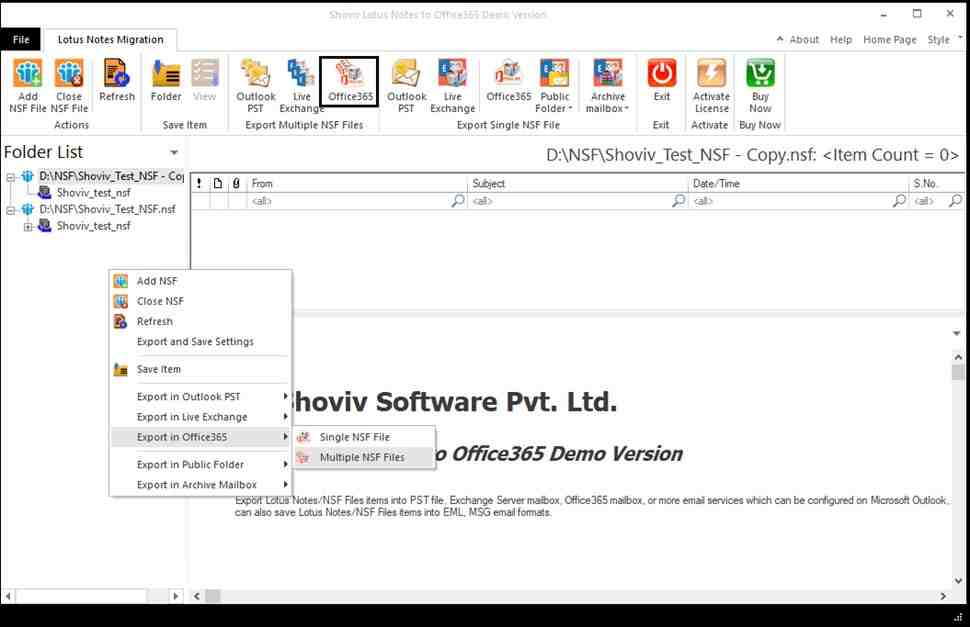
Task: Open the File tab
Action: point(21,40)
